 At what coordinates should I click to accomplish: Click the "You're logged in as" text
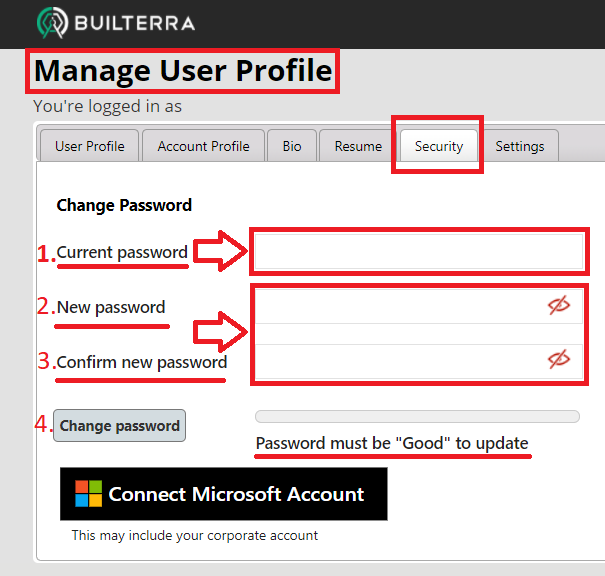click(x=107, y=106)
